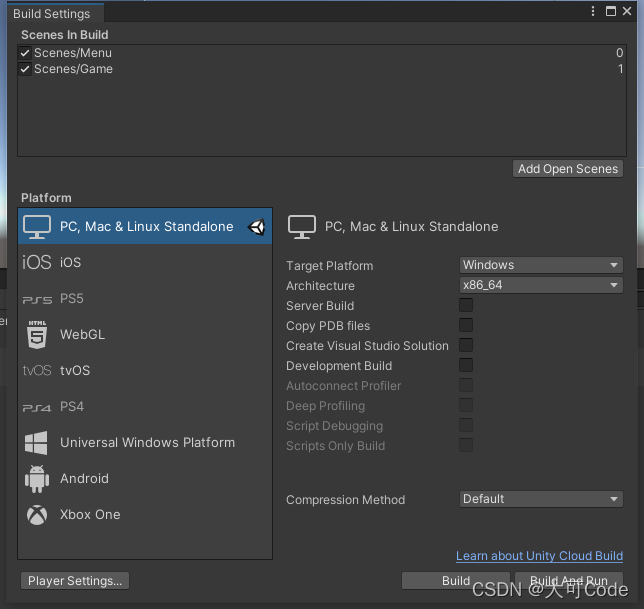Open the Architecture dropdown
Viewport: 644px width, 609px height.
[x=541, y=285]
